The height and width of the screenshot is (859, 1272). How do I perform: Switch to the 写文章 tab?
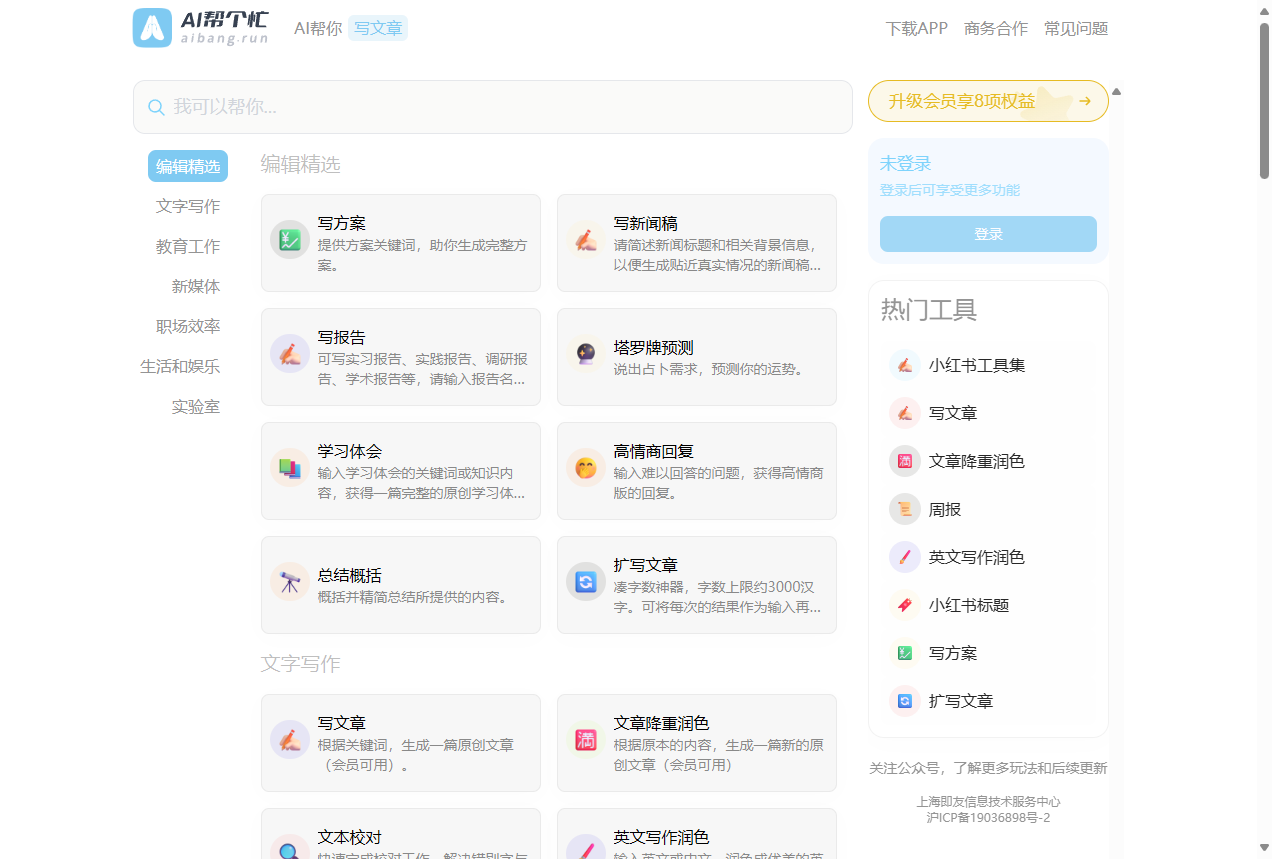(x=378, y=28)
